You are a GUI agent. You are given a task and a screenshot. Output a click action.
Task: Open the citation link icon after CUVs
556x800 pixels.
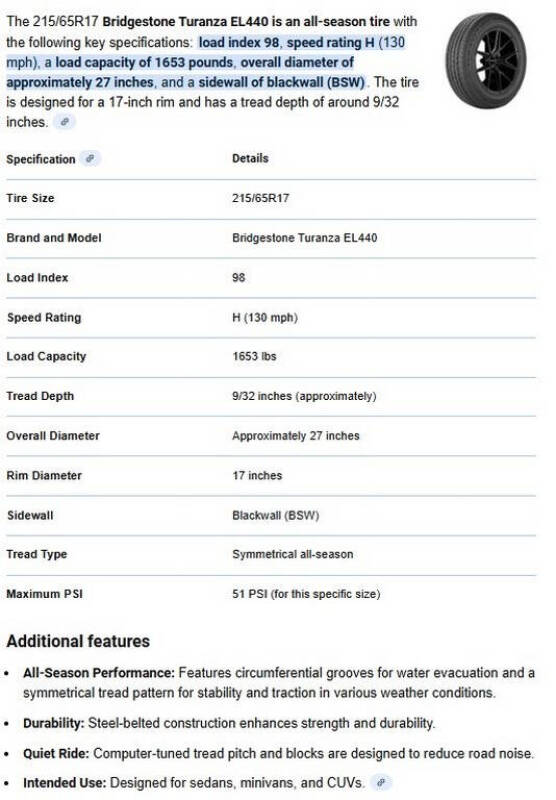381,782
